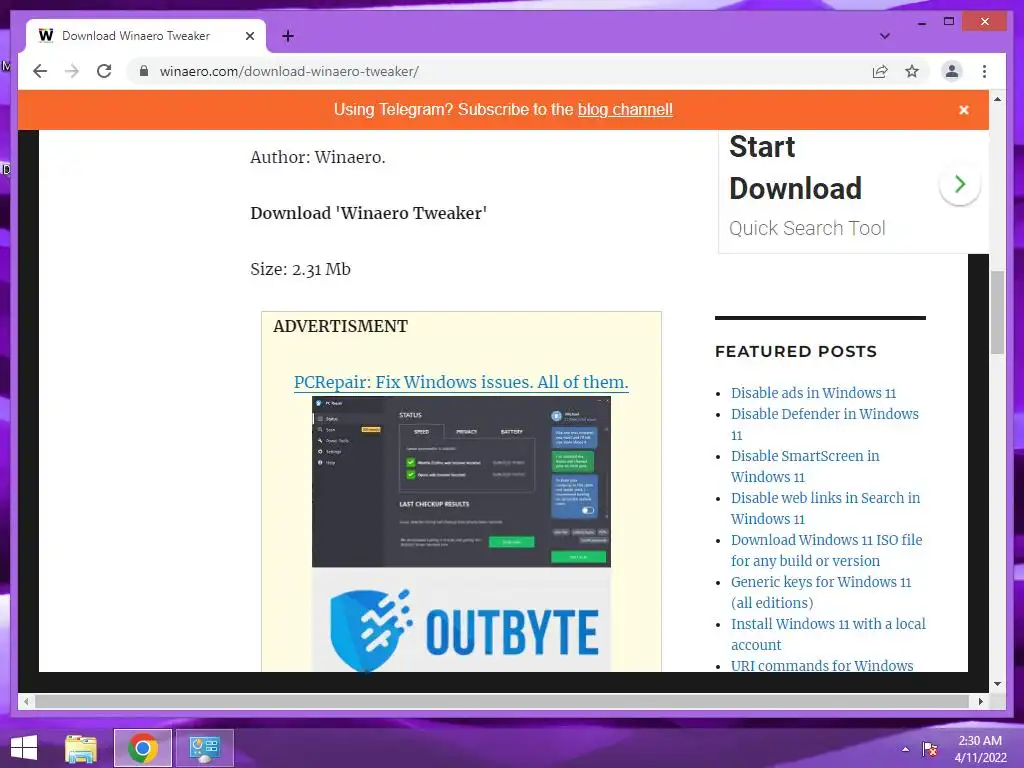Go back to the previous page
Image resolution: width=1024 pixels, height=768 pixels.
click(40, 71)
